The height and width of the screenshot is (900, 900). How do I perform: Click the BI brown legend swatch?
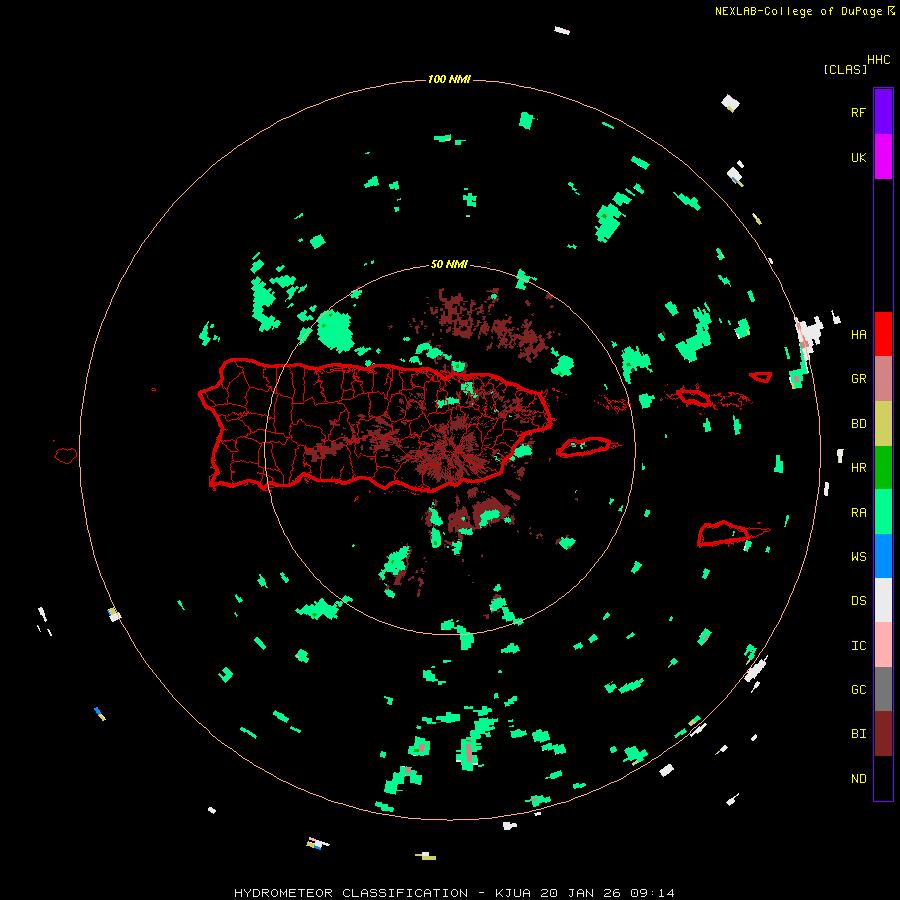click(883, 734)
